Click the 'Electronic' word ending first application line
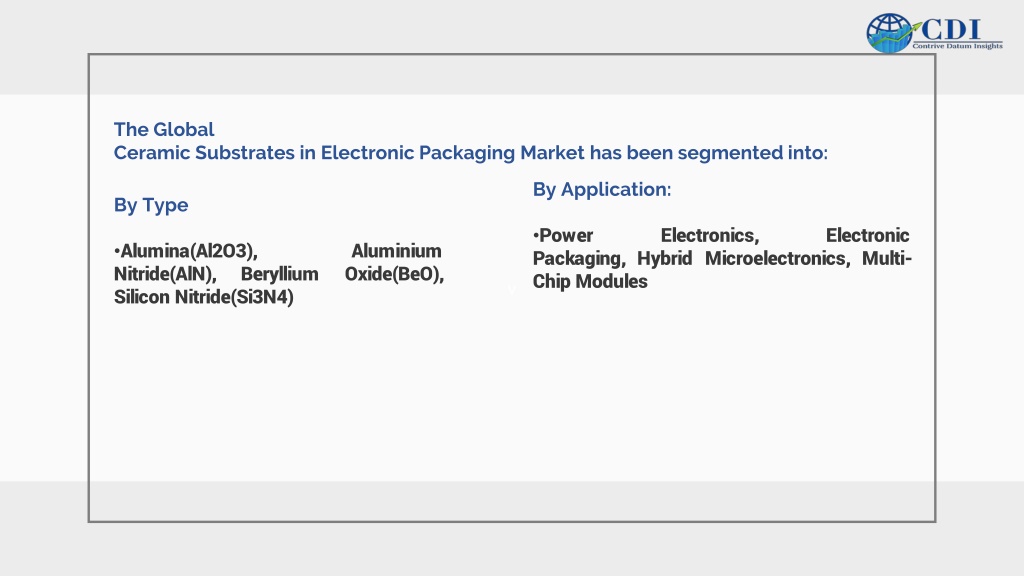The width and height of the screenshot is (1024, 576). (867, 235)
